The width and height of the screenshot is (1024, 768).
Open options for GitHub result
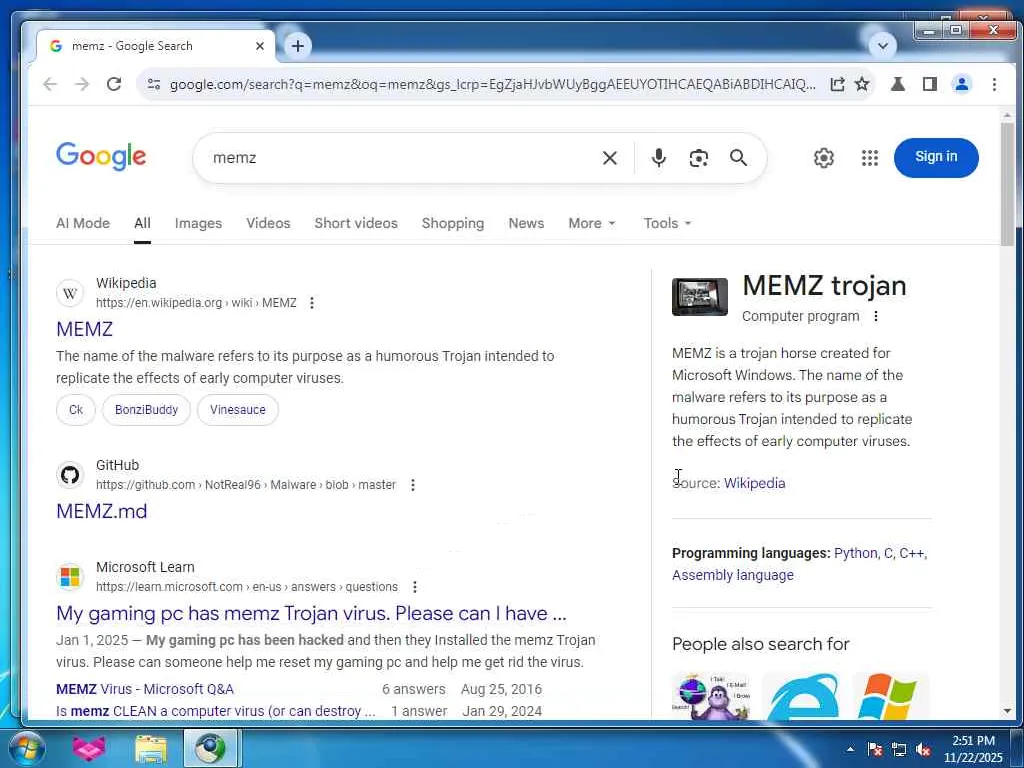pyautogui.click(x=413, y=485)
